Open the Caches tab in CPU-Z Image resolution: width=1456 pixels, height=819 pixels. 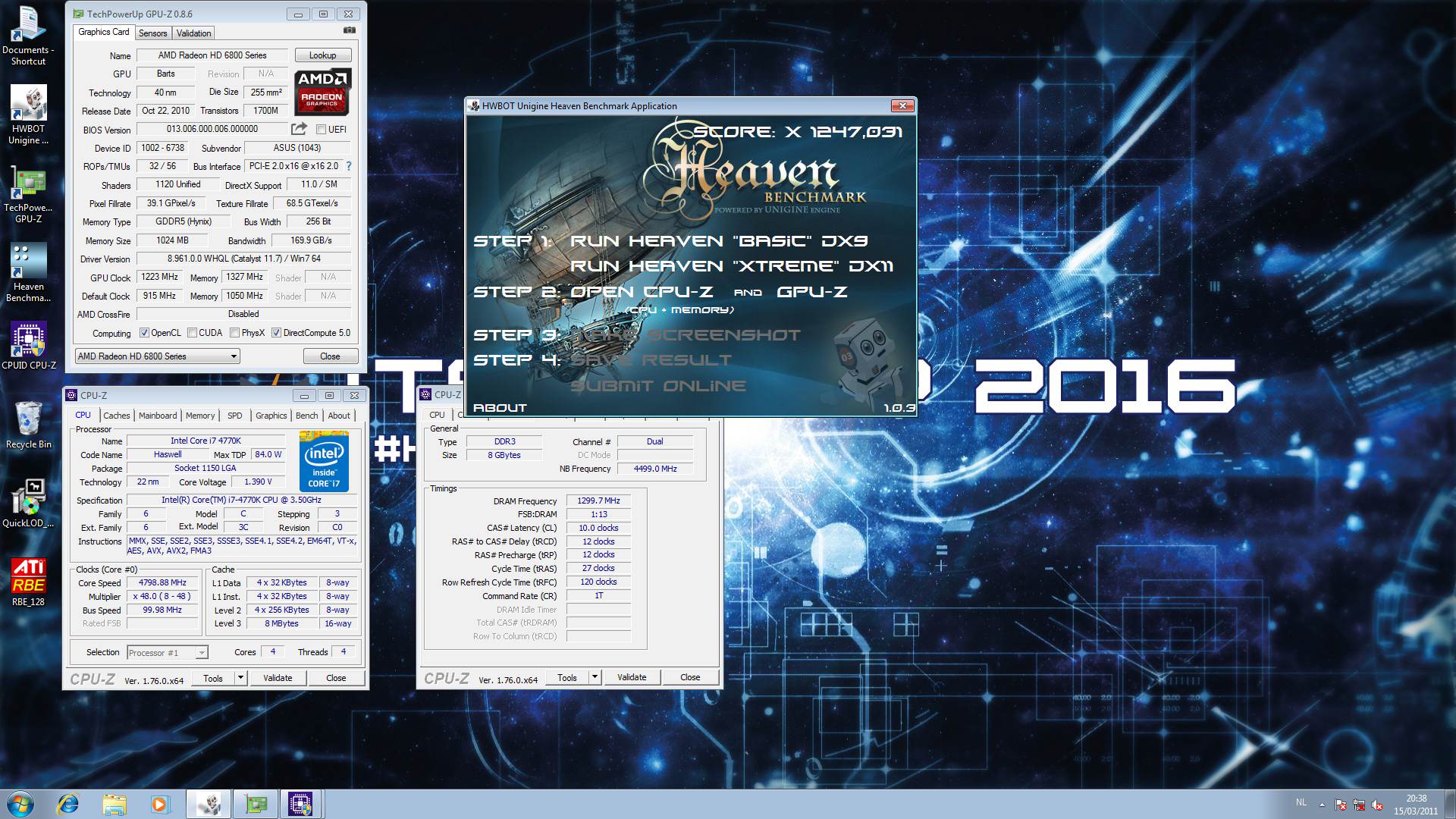pyautogui.click(x=117, y=416)
